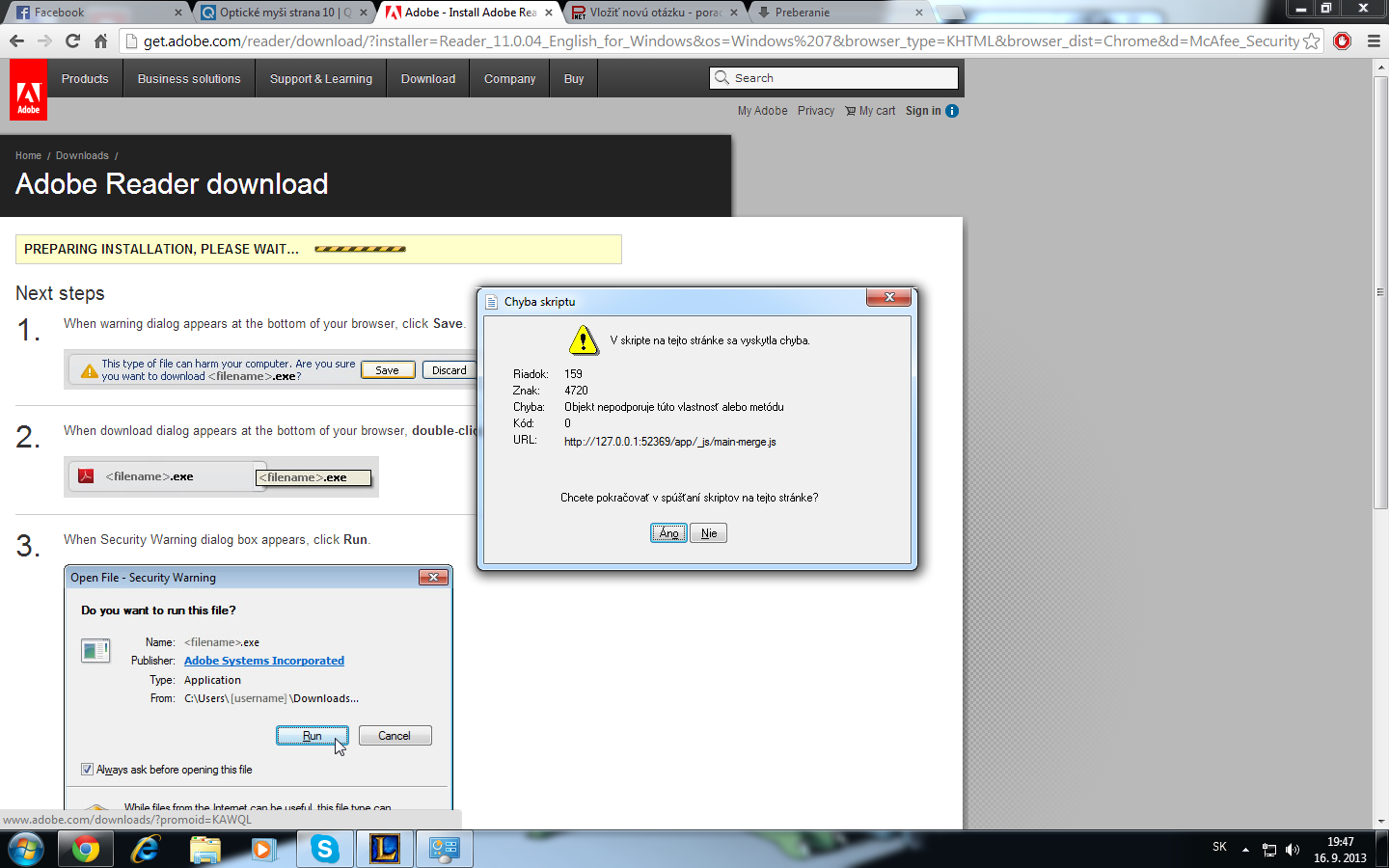The width and height of the screenshot is (1389, 868).
Task: Click Nie in the script error dialog
Action: pyautogui.click(x=709, y=533)
